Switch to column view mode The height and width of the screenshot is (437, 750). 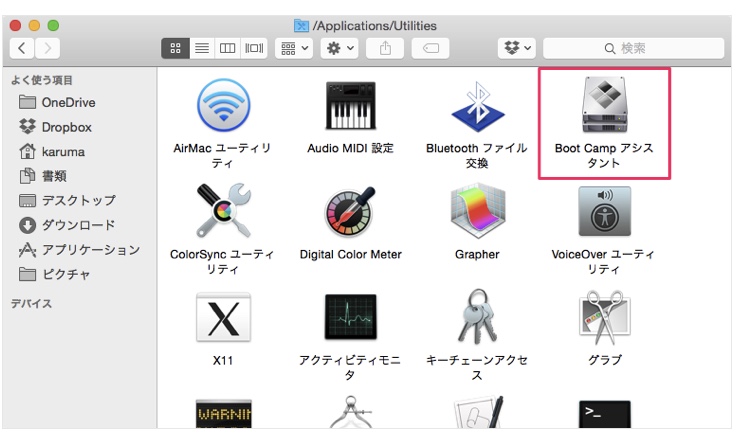click(227, 48)
